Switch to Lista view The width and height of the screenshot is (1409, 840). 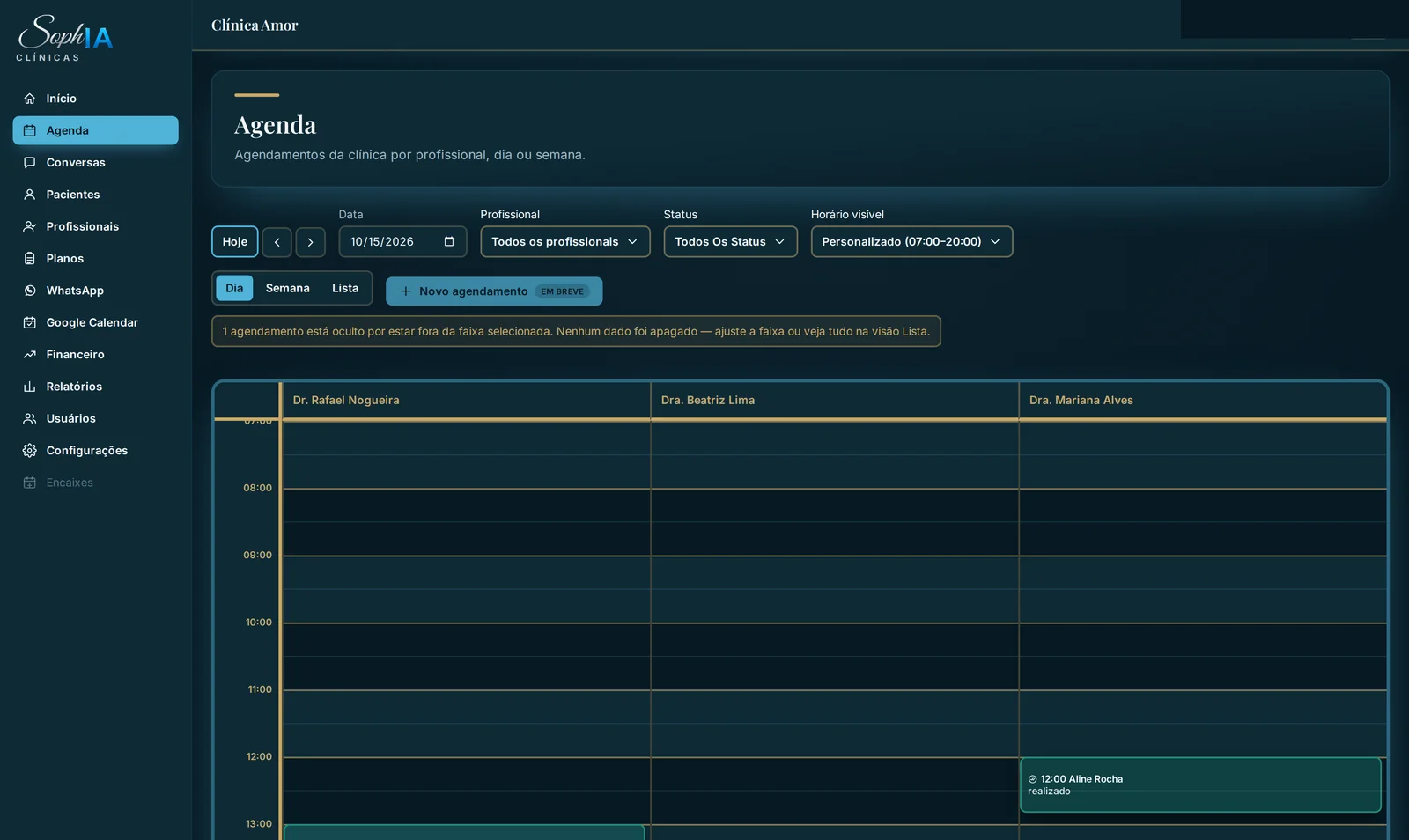click(x=345, y=288)
